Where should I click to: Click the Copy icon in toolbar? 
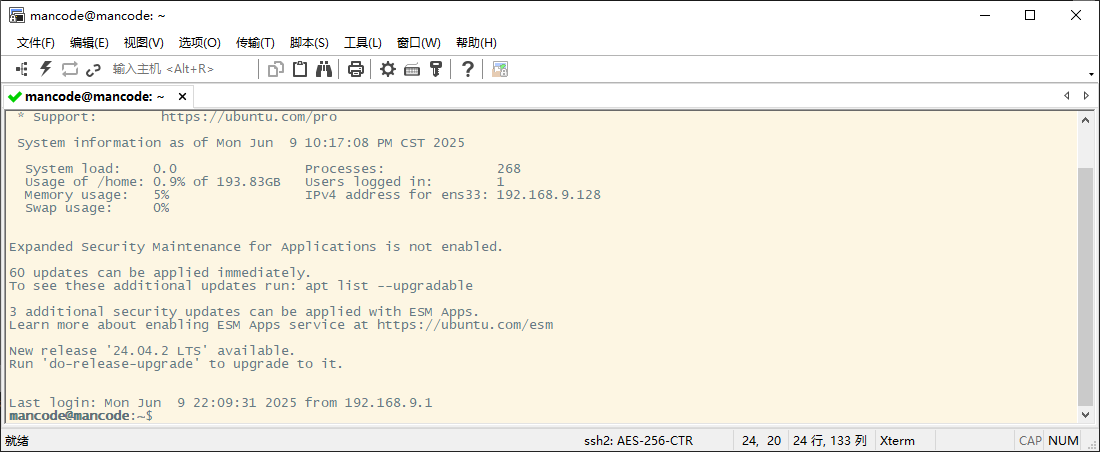[x=276, y=69]
